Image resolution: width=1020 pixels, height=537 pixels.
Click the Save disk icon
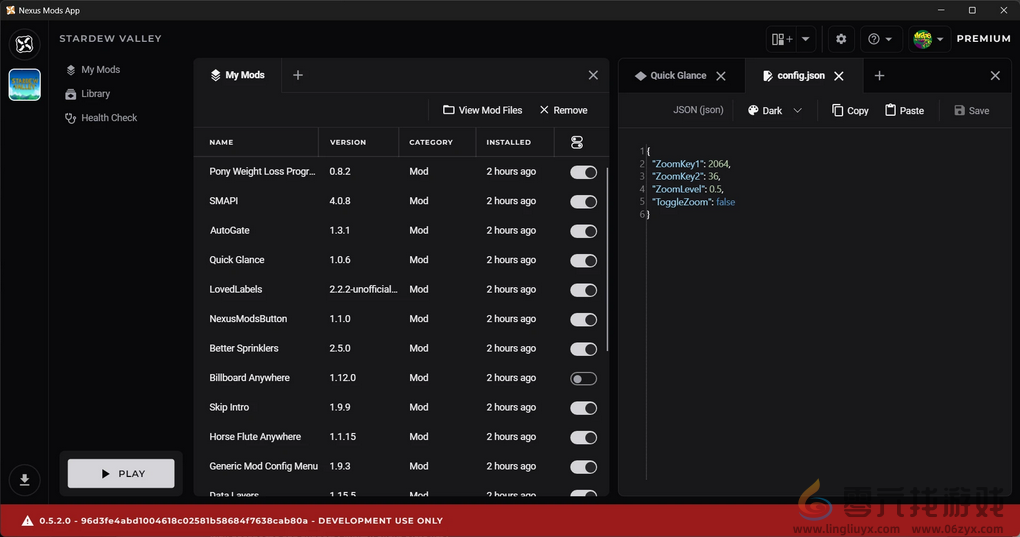(x=960, y=110)
